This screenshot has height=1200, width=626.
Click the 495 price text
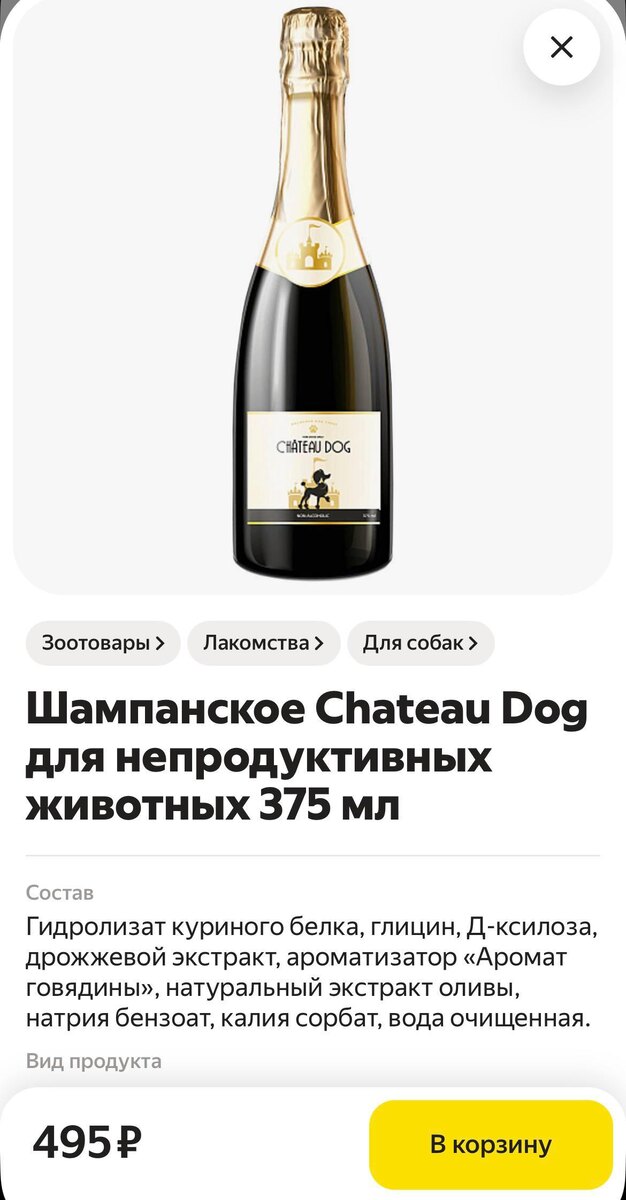[74, 1142]
